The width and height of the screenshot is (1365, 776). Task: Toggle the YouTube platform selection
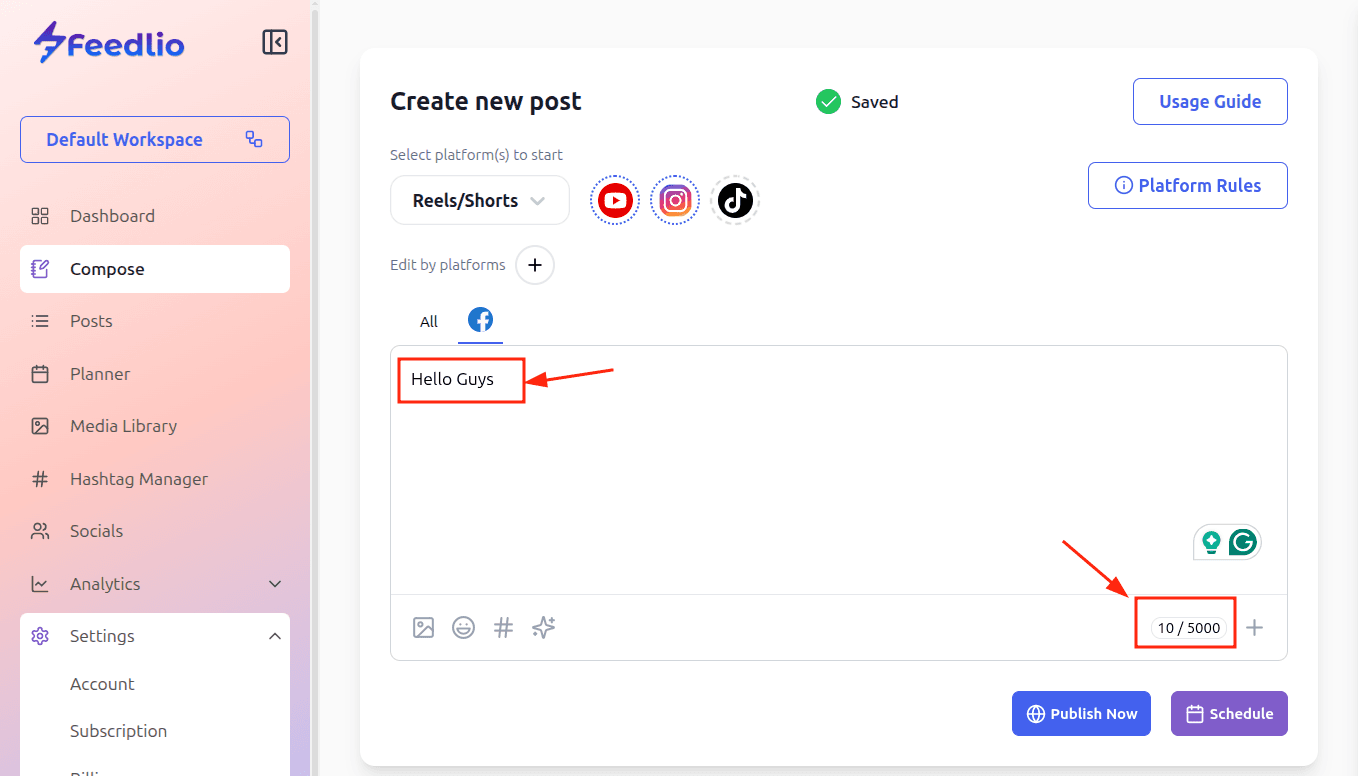click(615, 201)
